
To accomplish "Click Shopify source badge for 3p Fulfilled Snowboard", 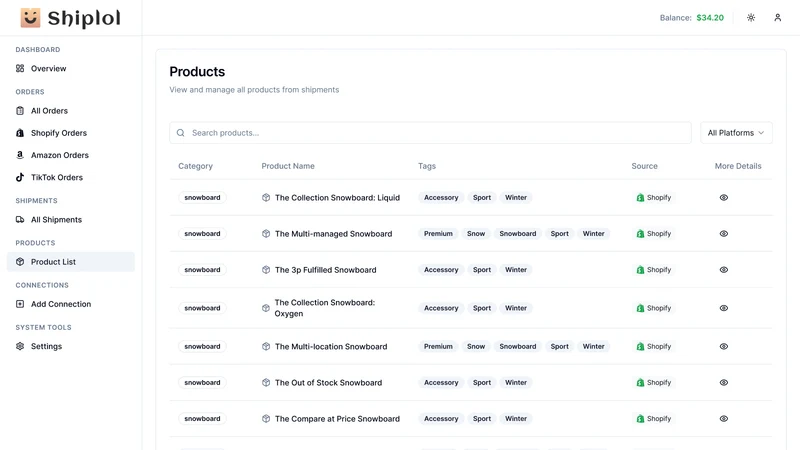I will 654,270.
